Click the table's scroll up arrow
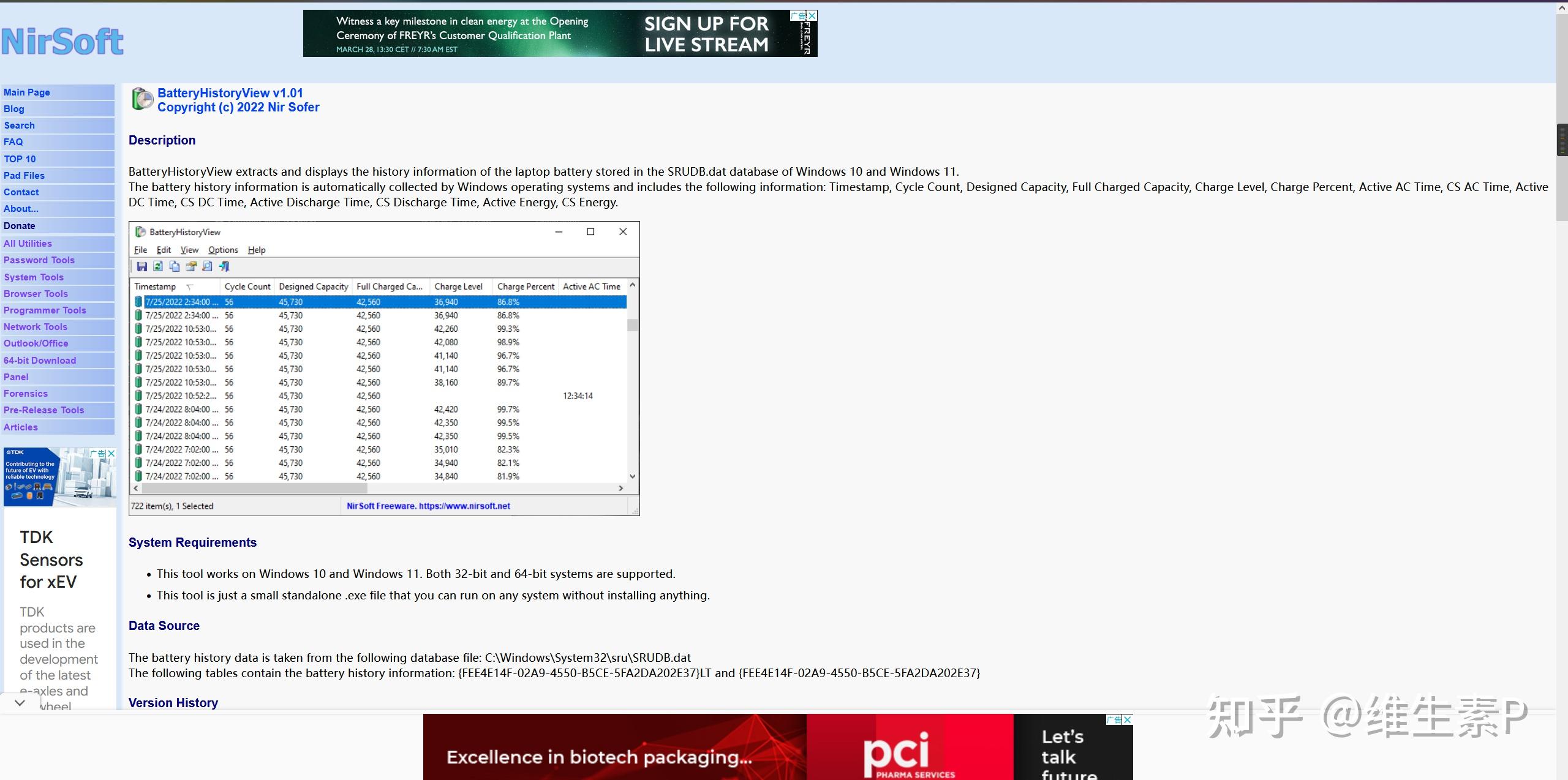Screen dimensions: 1568x780 coord(633,285)
